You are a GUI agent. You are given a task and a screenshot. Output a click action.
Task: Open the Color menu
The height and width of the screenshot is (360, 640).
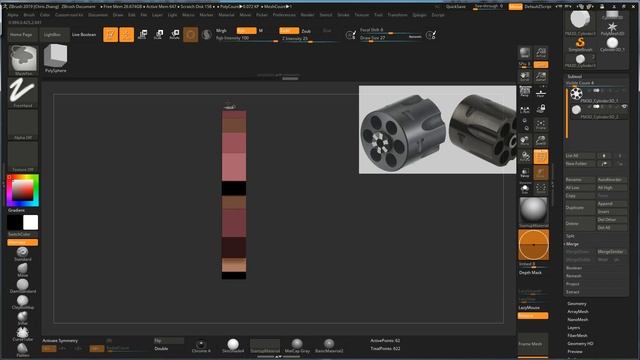(45, 15)
